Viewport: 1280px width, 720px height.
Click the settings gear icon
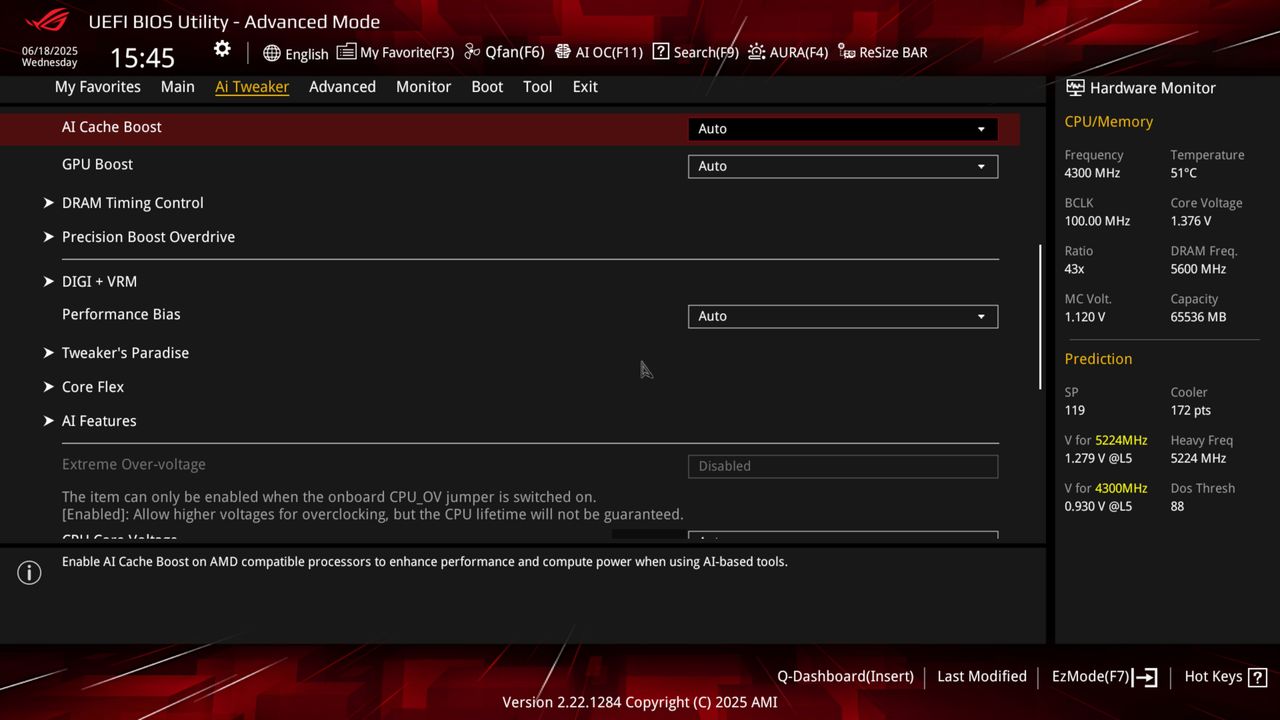222,48
